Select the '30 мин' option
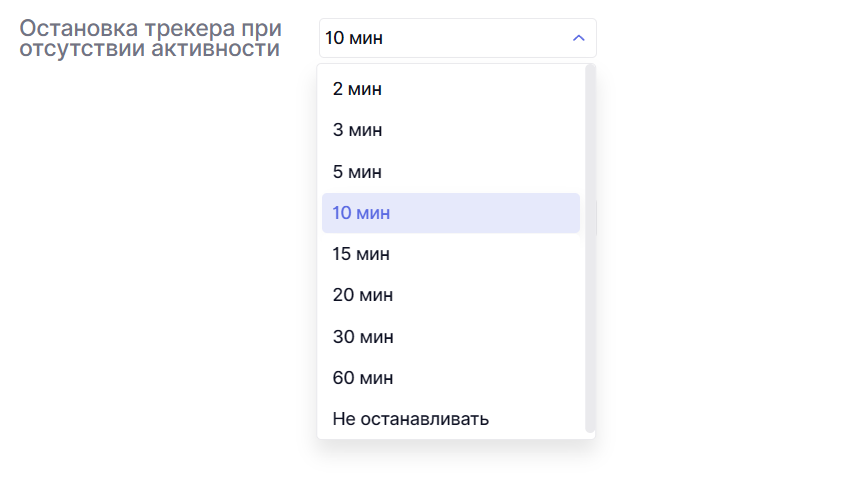The width and height of the screenshot is (850, 487). coord(450,337)
